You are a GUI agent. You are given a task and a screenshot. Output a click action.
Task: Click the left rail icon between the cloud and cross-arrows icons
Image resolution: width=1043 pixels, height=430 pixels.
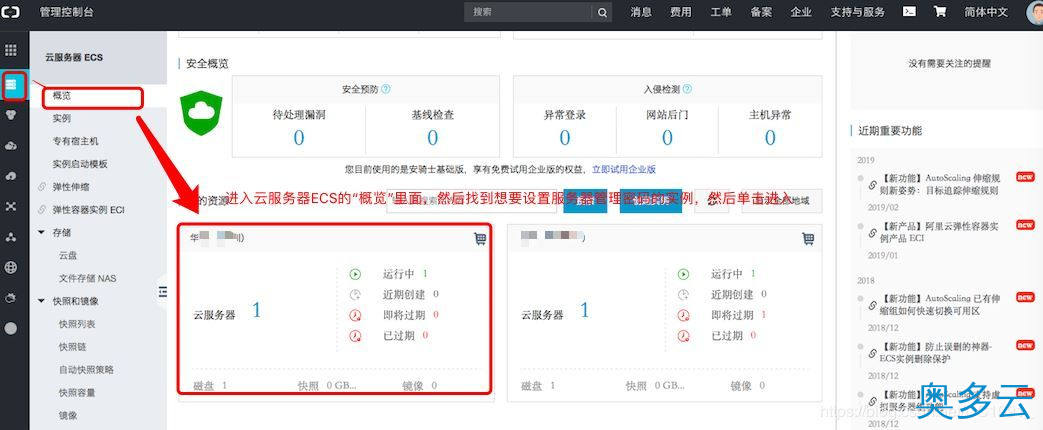point(11,176)
